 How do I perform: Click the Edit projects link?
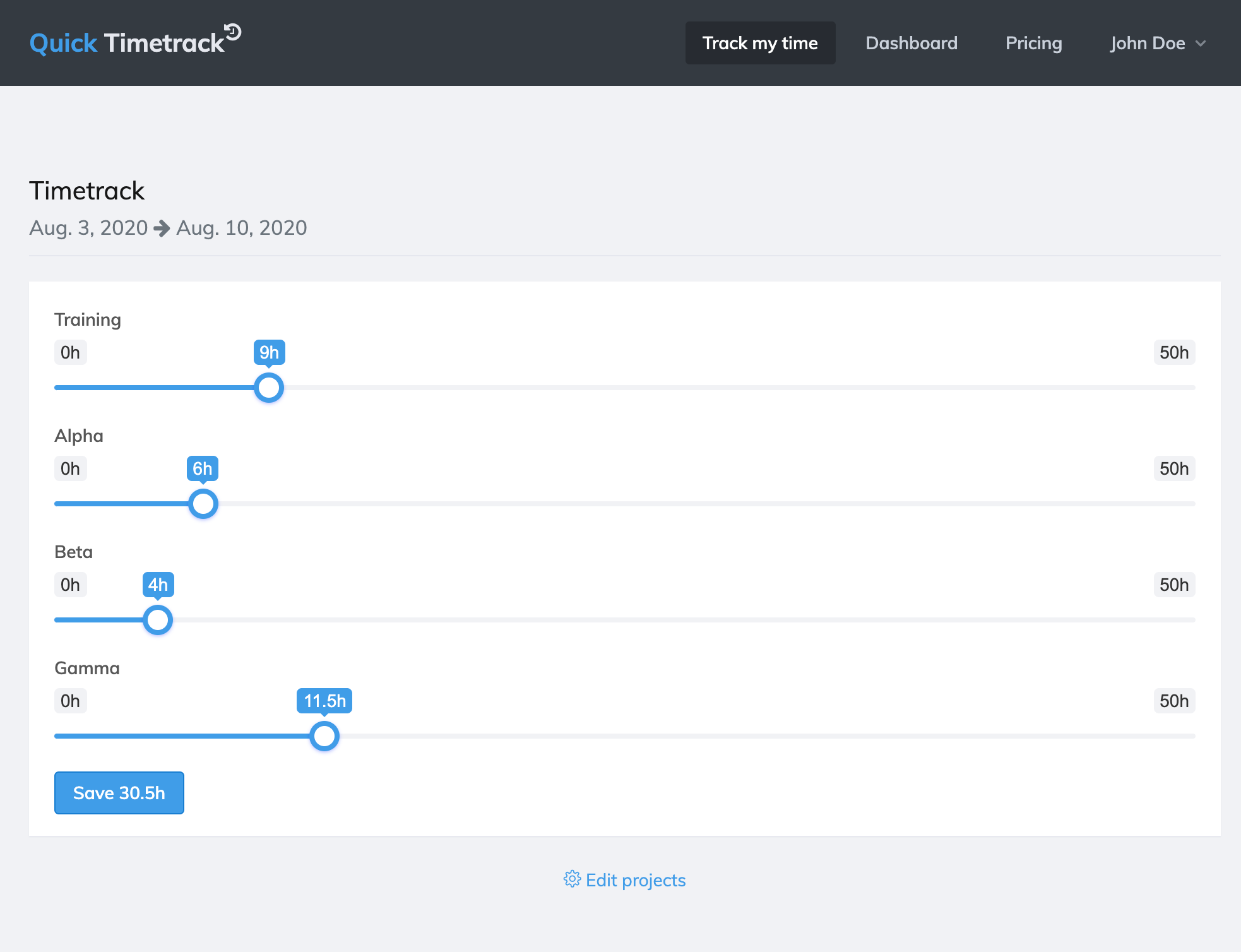click(x=635, y=879)
